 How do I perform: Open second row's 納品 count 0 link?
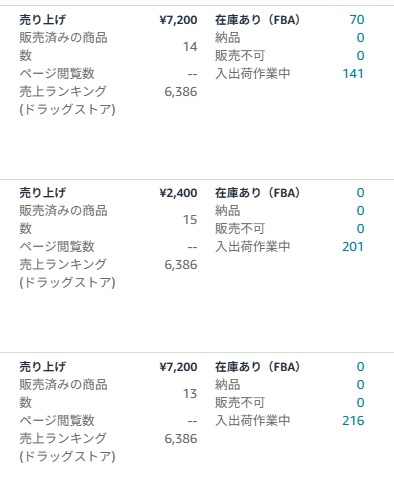[x=360, y=211]
